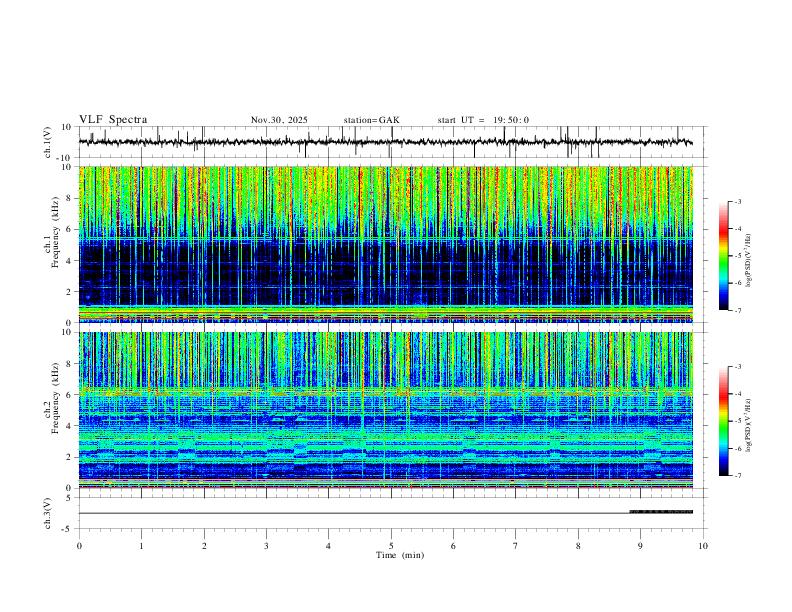The image size is (792, 612).
Task: Click inside the ch.2 spectrogram panel
Action: point(385,410)
